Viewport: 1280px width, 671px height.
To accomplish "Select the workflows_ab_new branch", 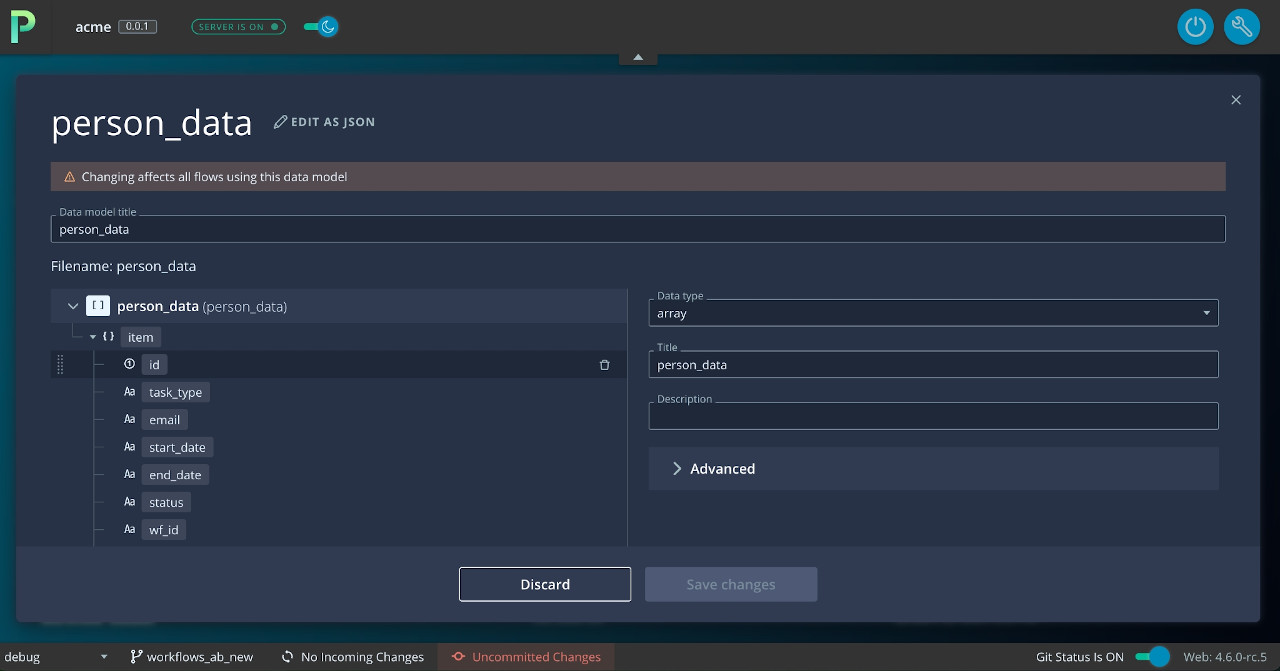I will coord(191,657).
